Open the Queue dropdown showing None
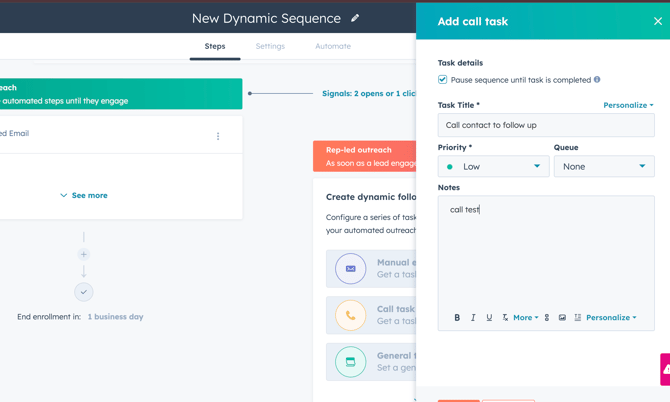This screenshot has width=670, height=402. (603, 167)
